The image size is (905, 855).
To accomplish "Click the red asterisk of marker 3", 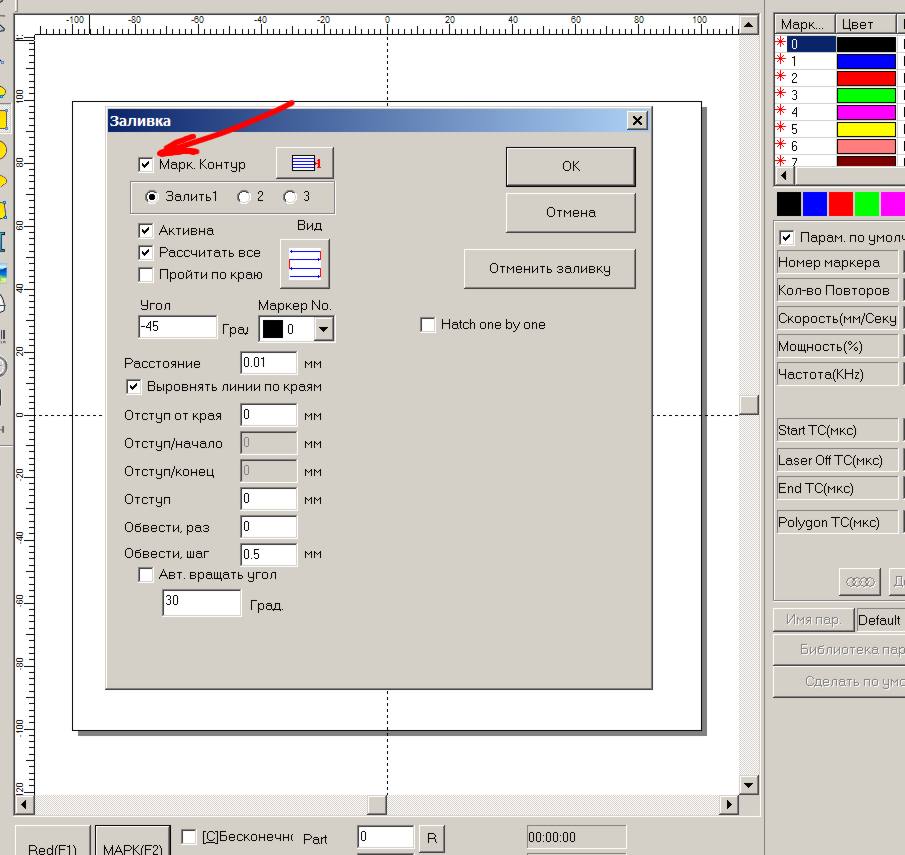I will coord(781,95).
